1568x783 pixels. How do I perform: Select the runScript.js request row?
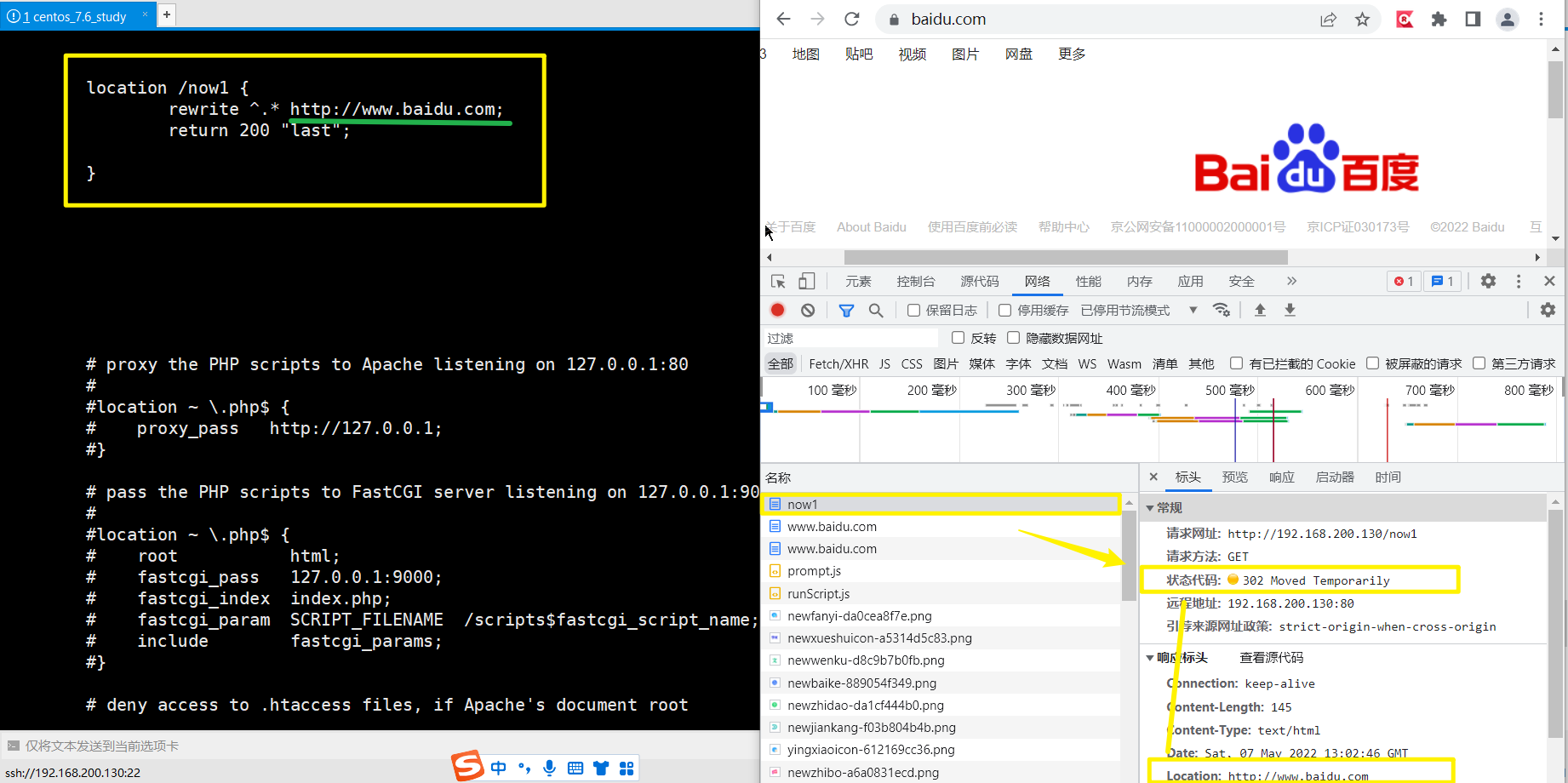[941, 594]
